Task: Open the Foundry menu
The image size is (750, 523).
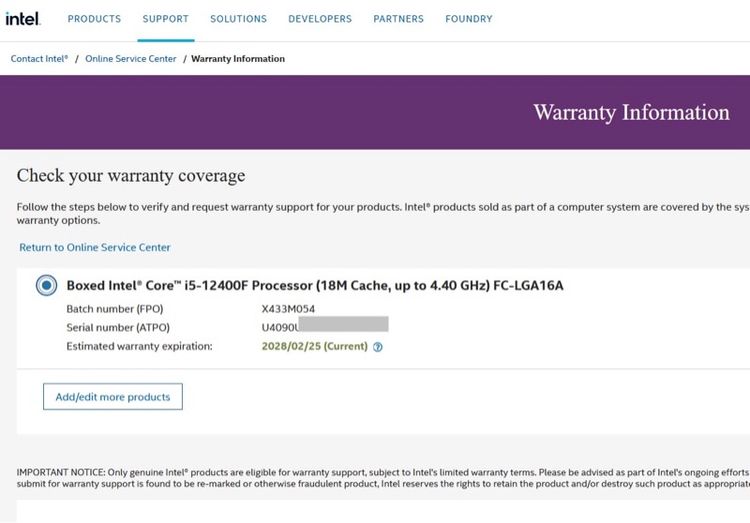Action: click(469, 19)
